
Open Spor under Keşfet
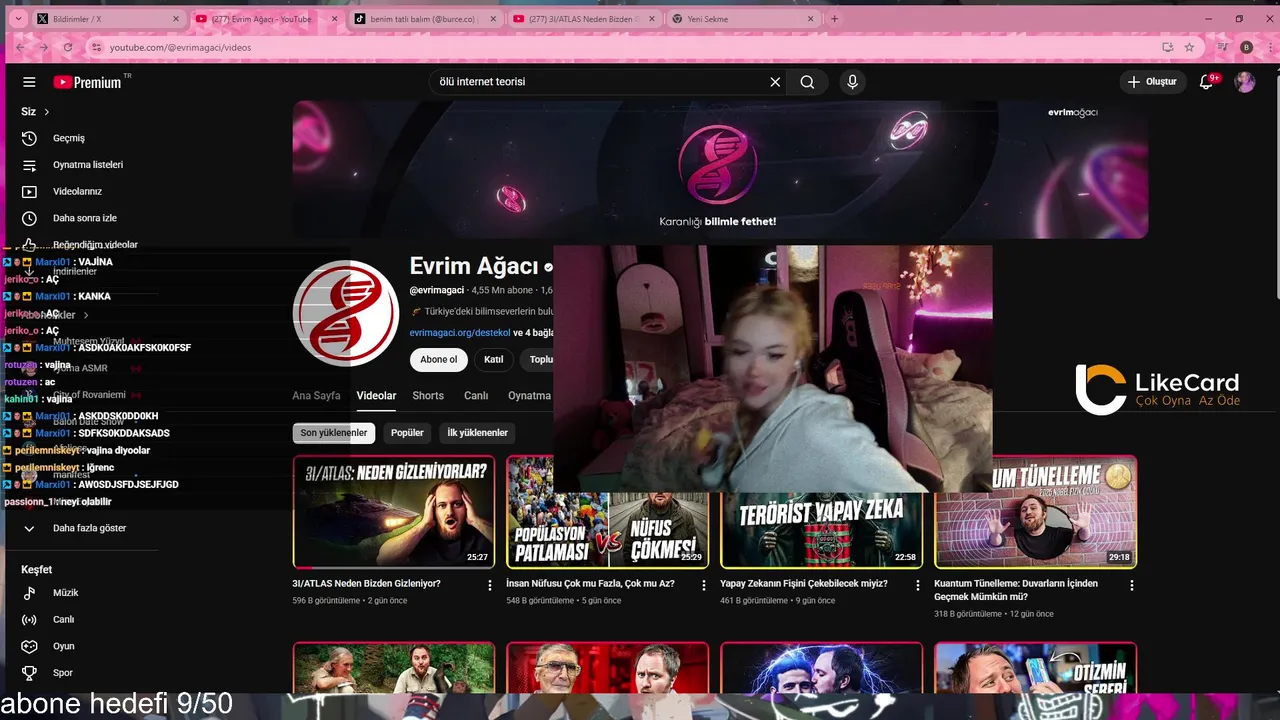point(63,673)
